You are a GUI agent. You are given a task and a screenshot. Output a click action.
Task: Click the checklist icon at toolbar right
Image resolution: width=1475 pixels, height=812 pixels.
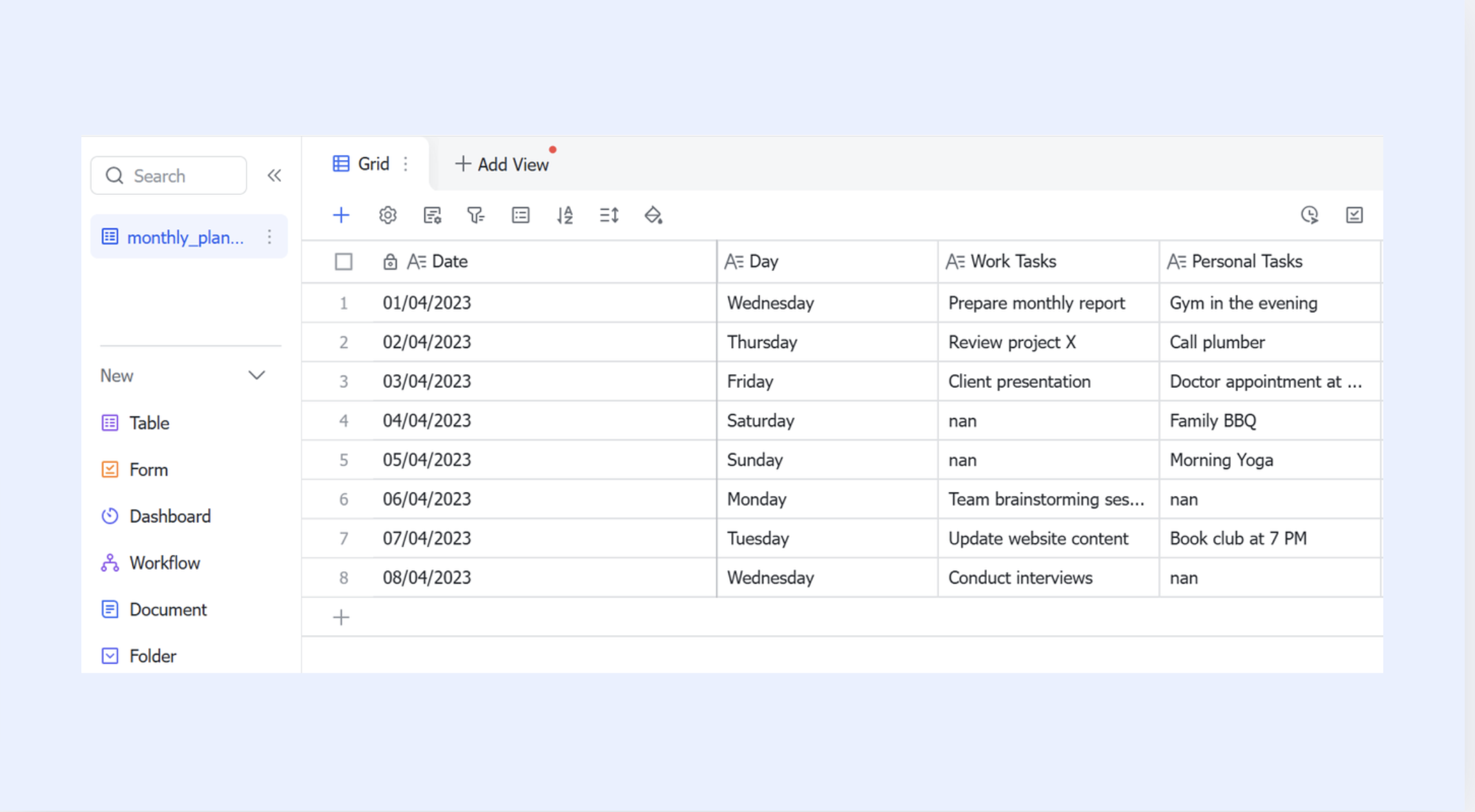pyautogui.click(x=1354, y=215)
